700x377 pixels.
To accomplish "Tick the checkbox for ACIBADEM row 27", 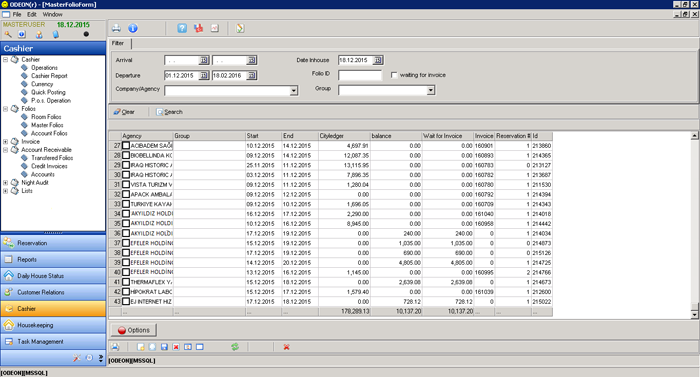I will (126, 146).
